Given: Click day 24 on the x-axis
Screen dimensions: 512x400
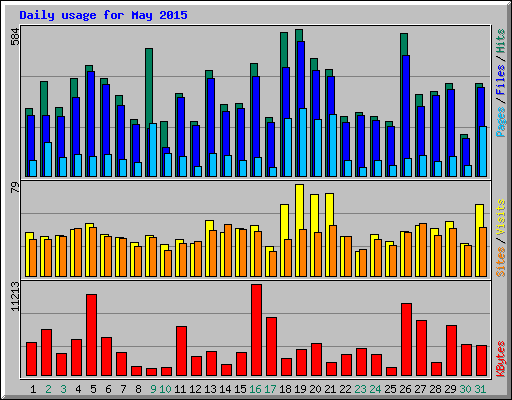Looking at the screenshot, I should coord(375,389).
